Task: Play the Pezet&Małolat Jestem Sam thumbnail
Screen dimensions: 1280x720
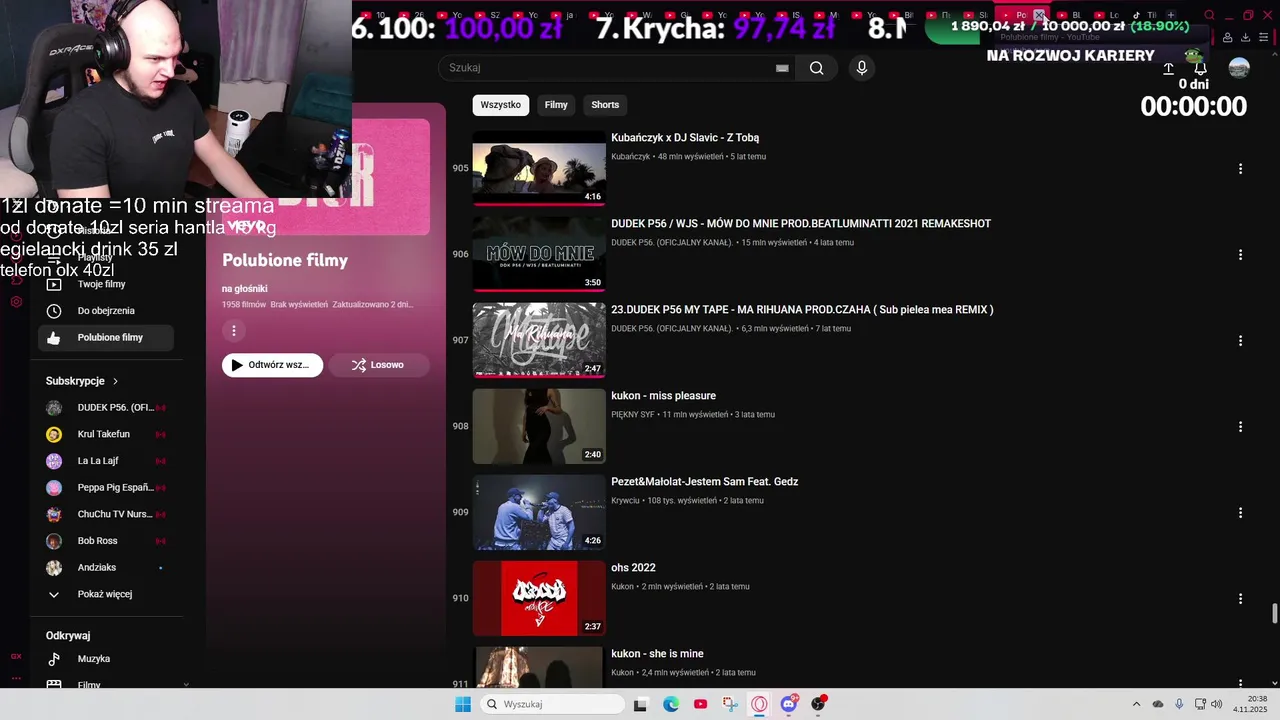Action: point(539,512)
